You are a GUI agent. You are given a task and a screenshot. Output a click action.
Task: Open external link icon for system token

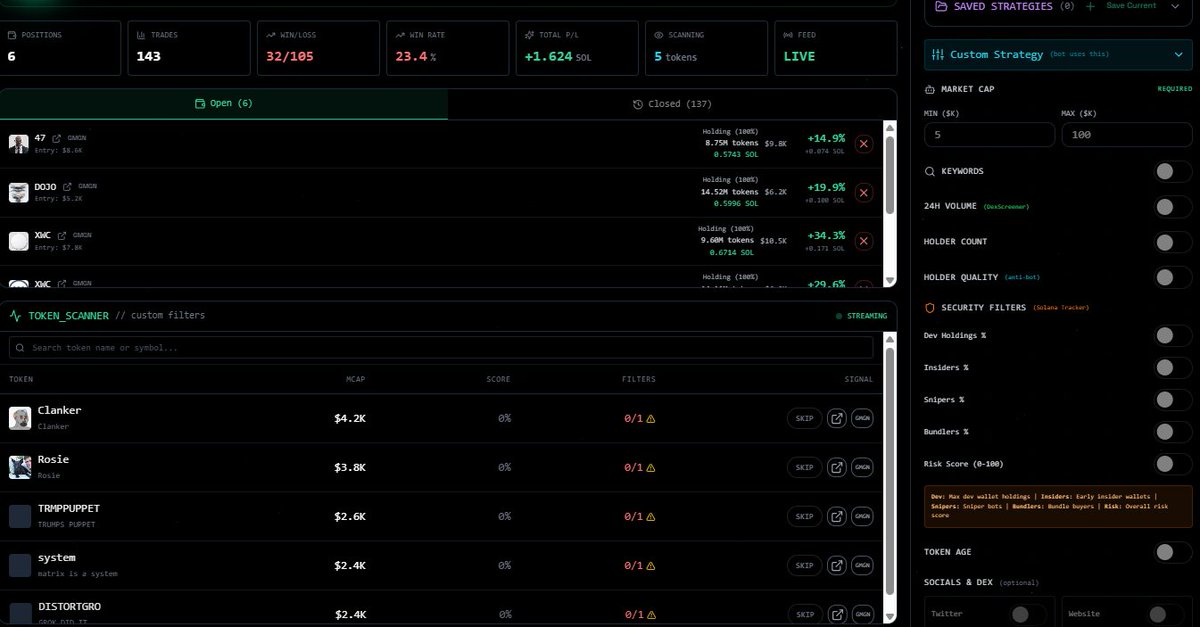point(837,565)
